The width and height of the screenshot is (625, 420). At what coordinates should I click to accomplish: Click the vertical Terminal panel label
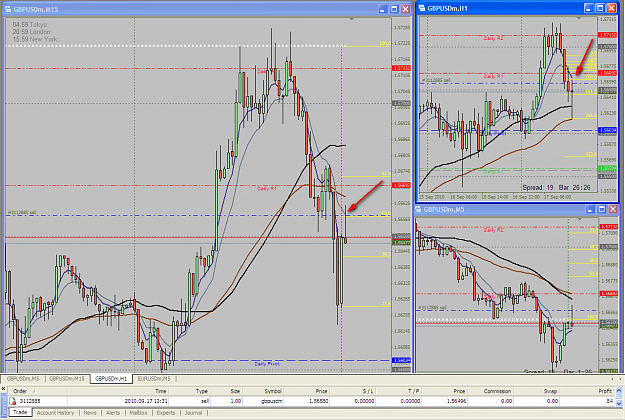tap(4, 406)
